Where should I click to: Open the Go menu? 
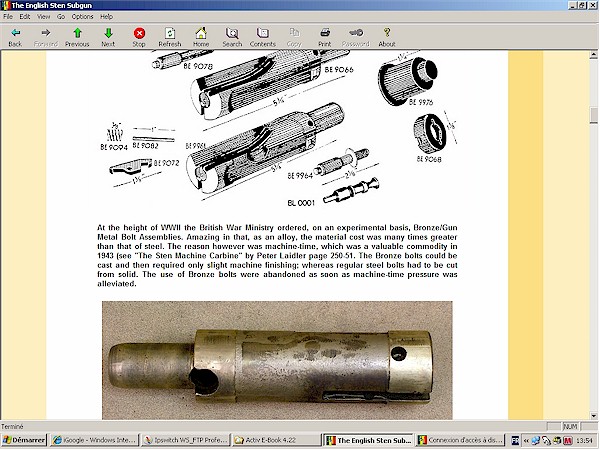[x=61, y=16]
